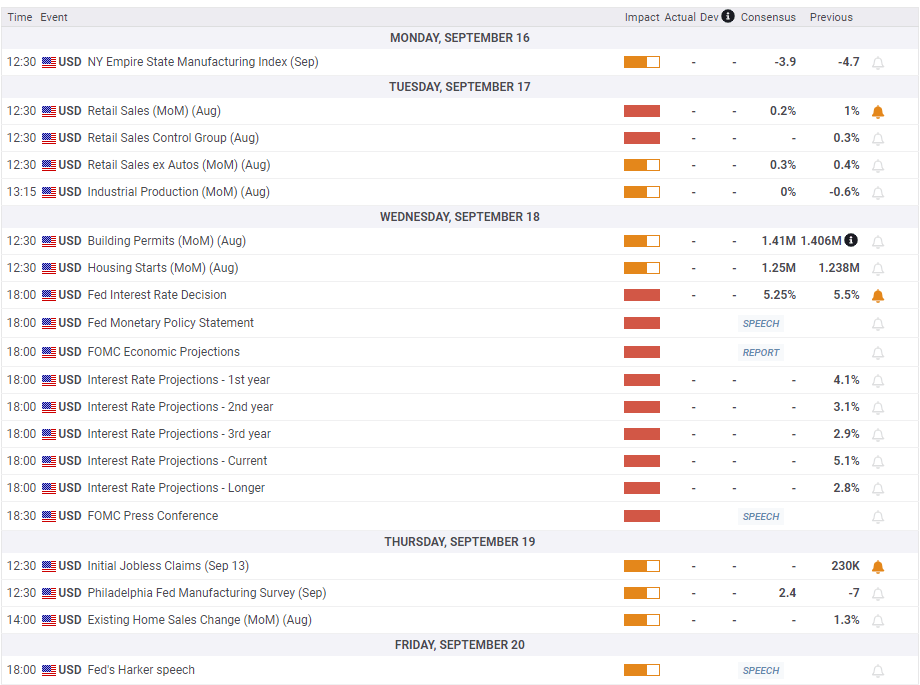Click the Time column header
Viewport: 920px width, 685px height.
click(x=20, y=17)
